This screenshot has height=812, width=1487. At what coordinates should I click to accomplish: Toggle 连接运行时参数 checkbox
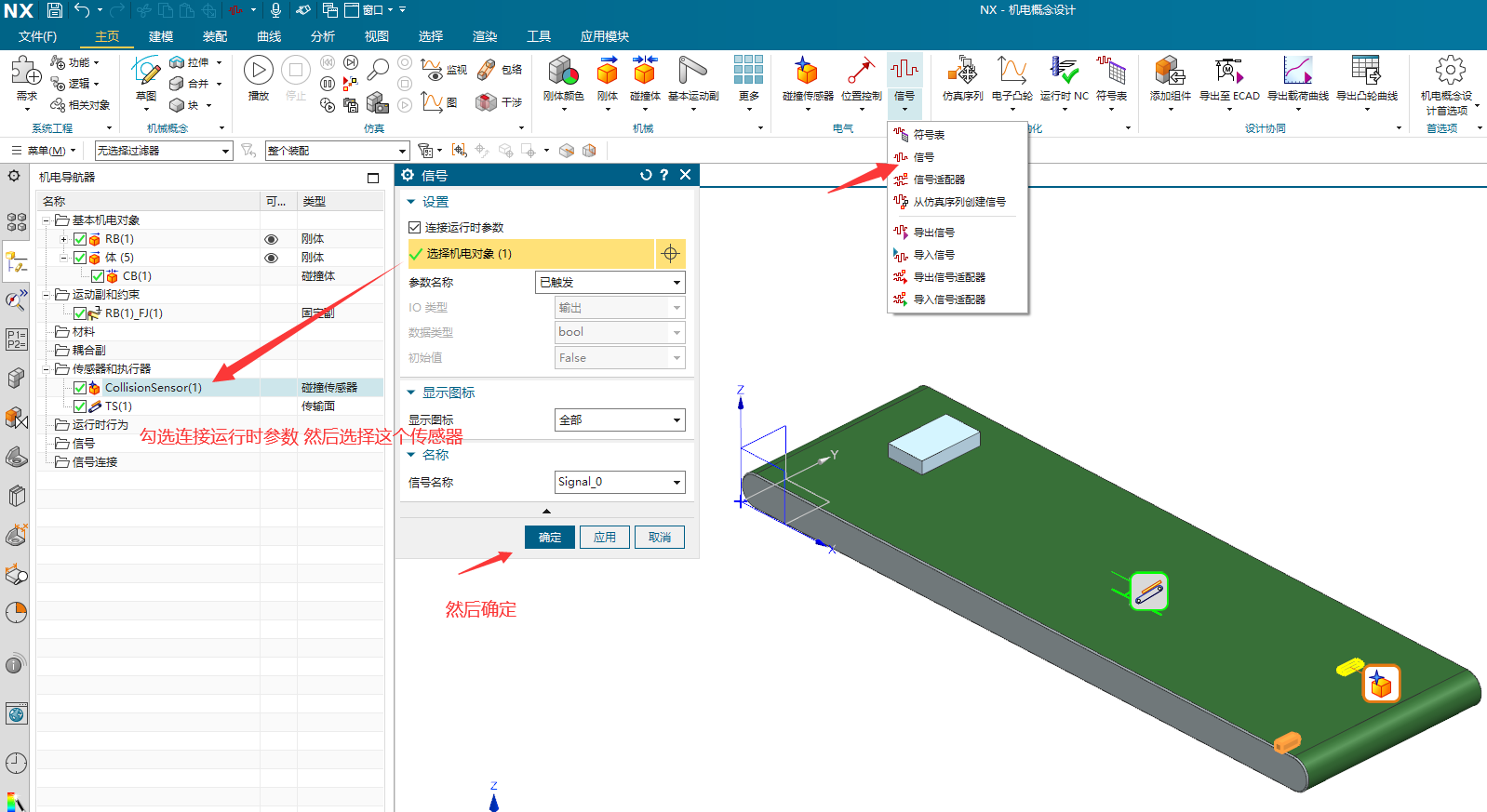(415, 227)
